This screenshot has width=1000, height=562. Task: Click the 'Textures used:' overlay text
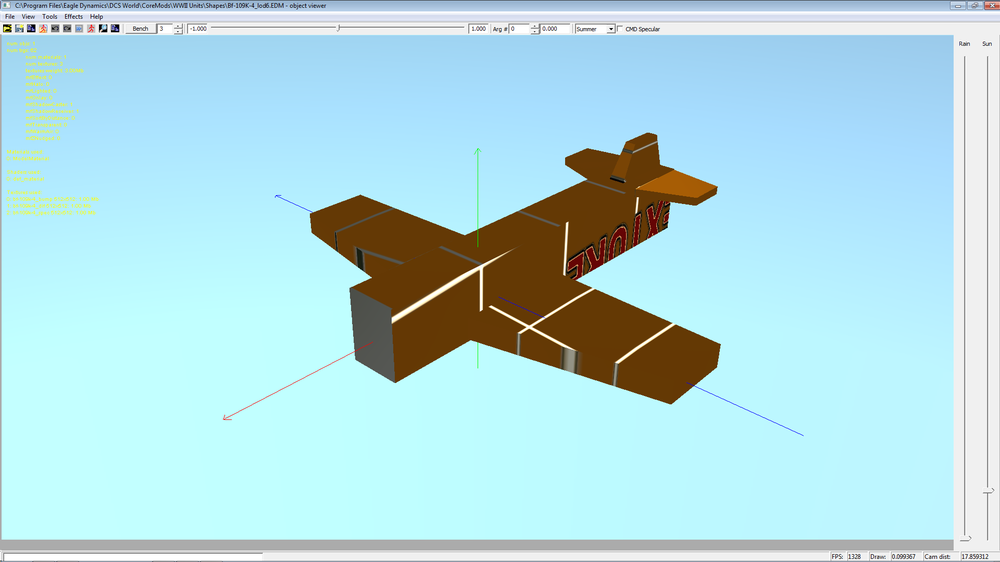[24, 192]
